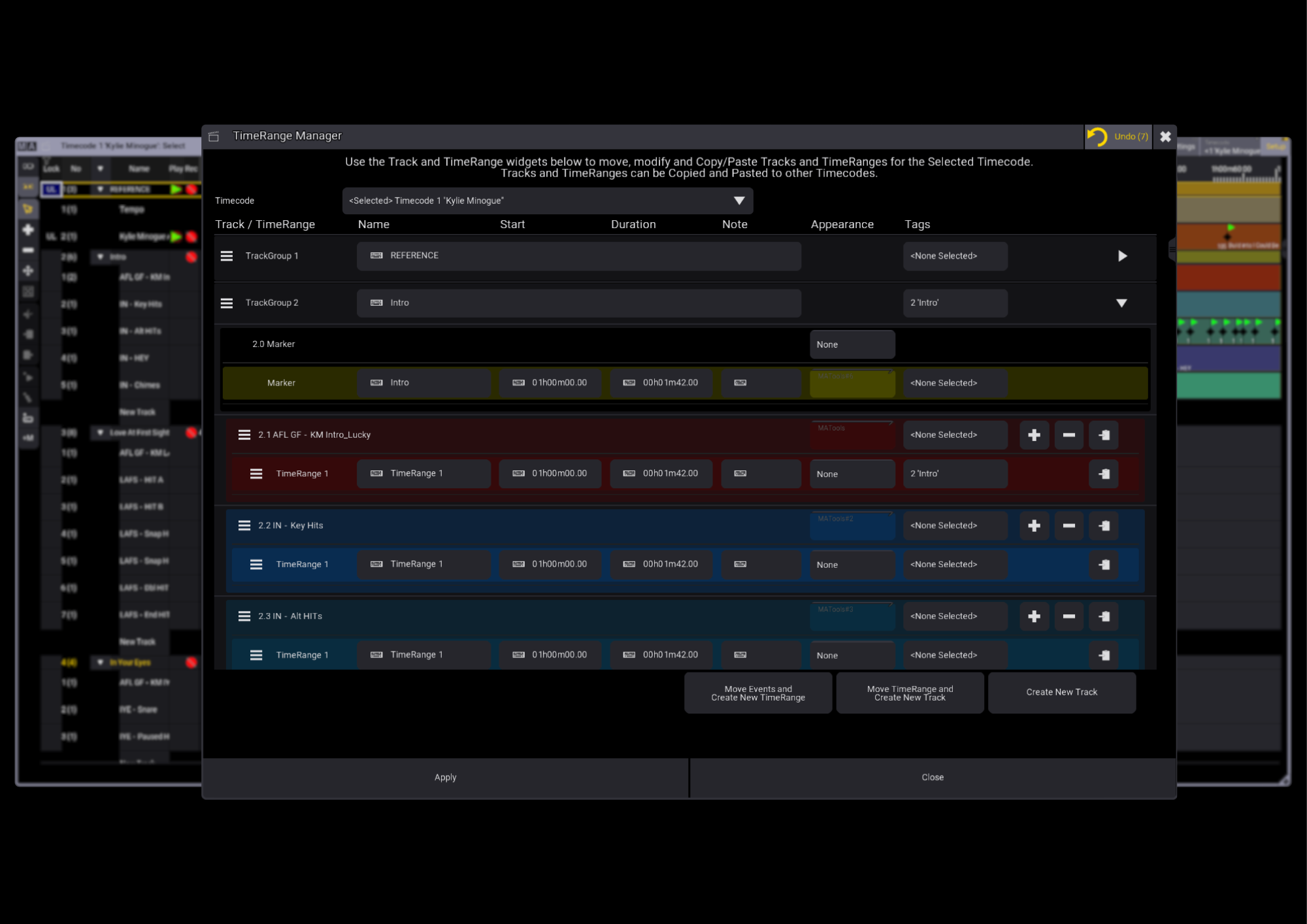Grab the drag handle of track 2.2 IN - Key Hits

pyautogui.click(x=244, y=526)
